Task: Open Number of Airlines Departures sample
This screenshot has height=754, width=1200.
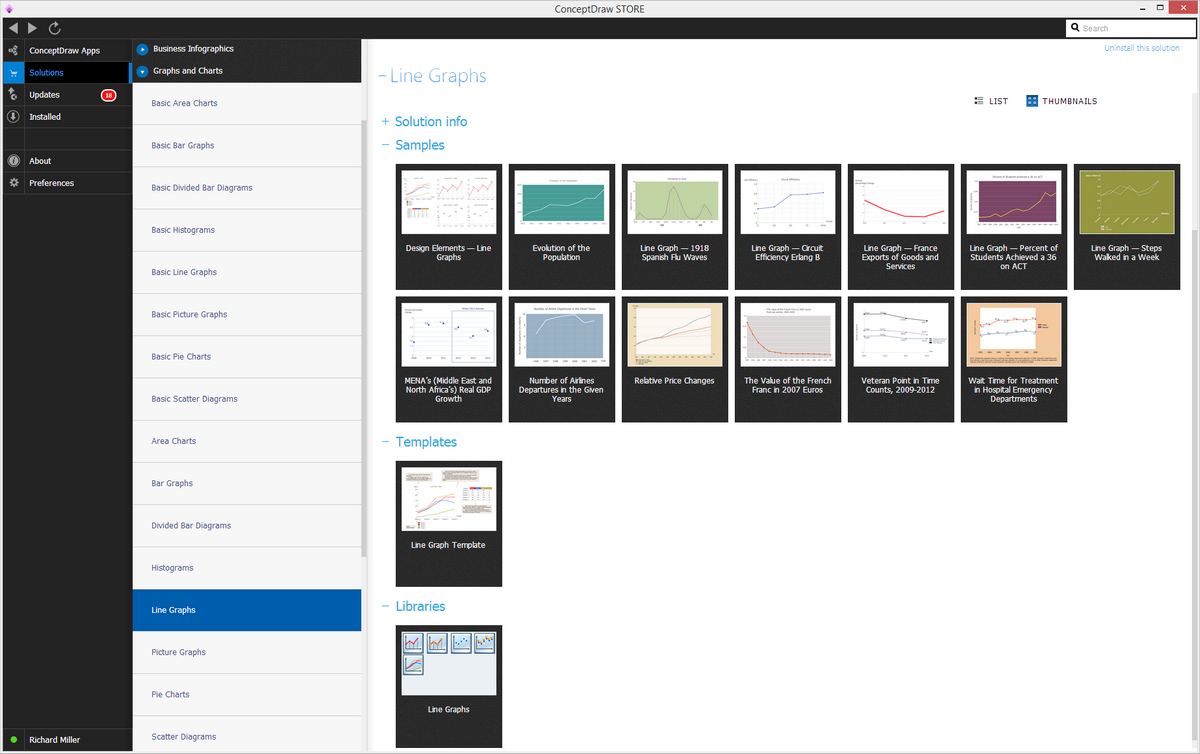Action: coord(562,358)
